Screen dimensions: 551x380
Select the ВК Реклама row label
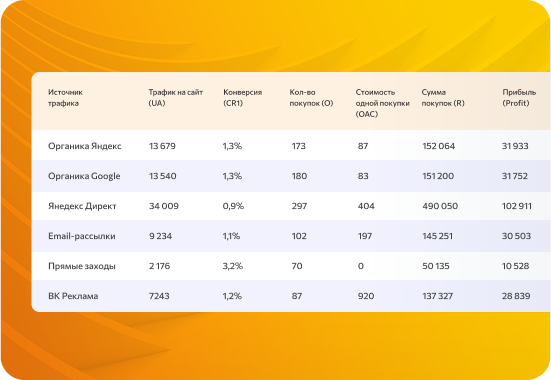73,296
